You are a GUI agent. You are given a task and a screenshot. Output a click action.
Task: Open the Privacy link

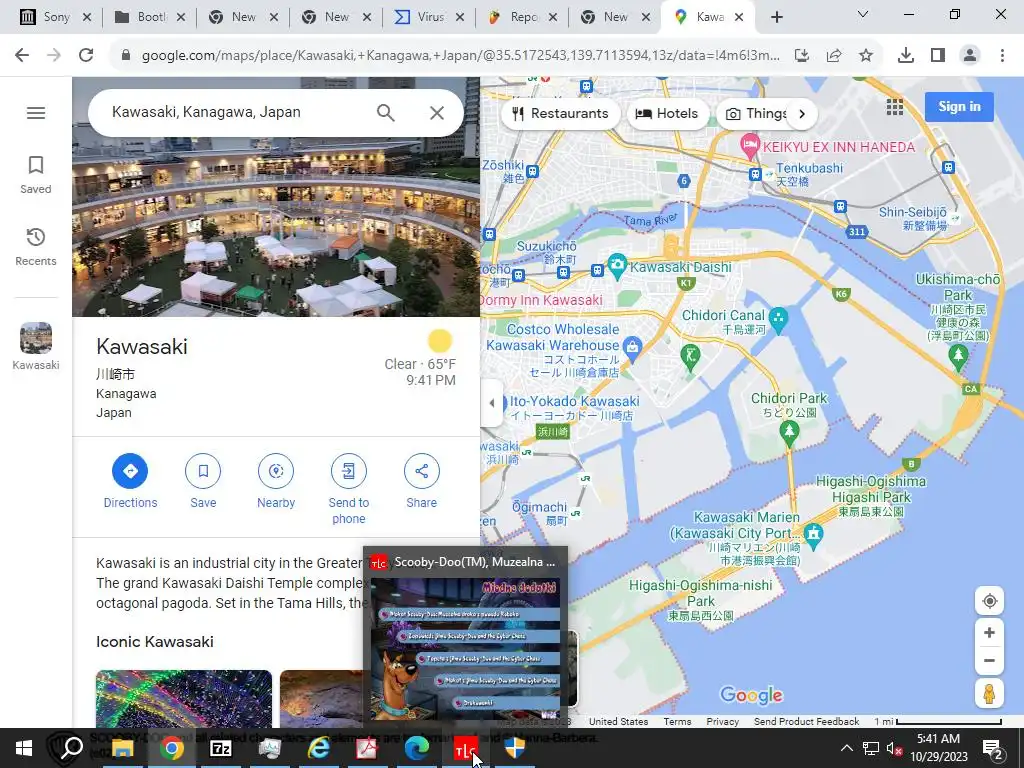pyautogui.click(x=722, y=722)
